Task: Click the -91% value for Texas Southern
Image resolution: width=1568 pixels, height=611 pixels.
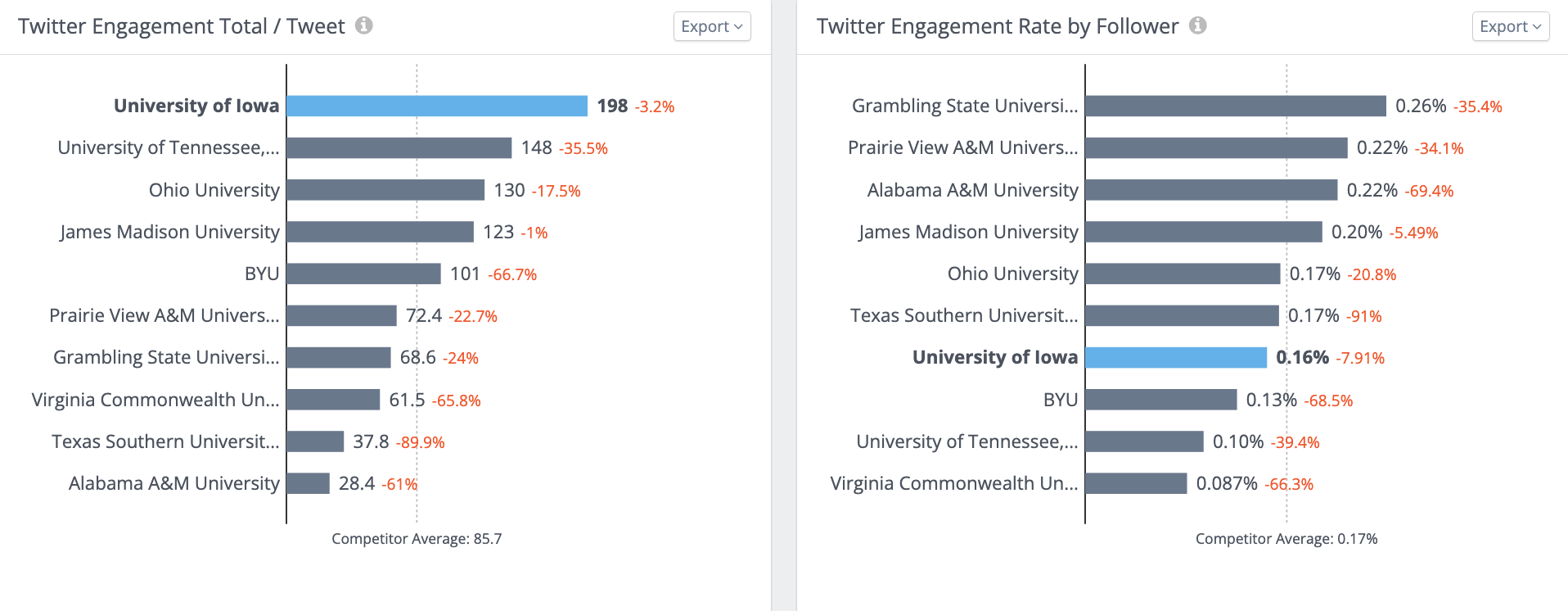Action: point(1364,315)
